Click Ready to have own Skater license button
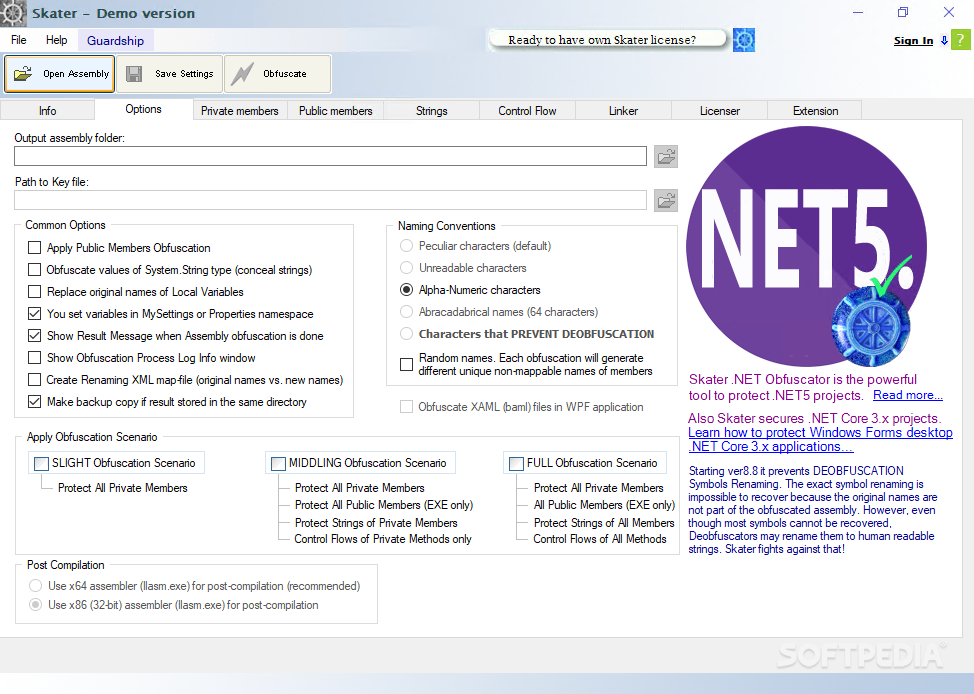The image size is (974, 694). [607, 40]
